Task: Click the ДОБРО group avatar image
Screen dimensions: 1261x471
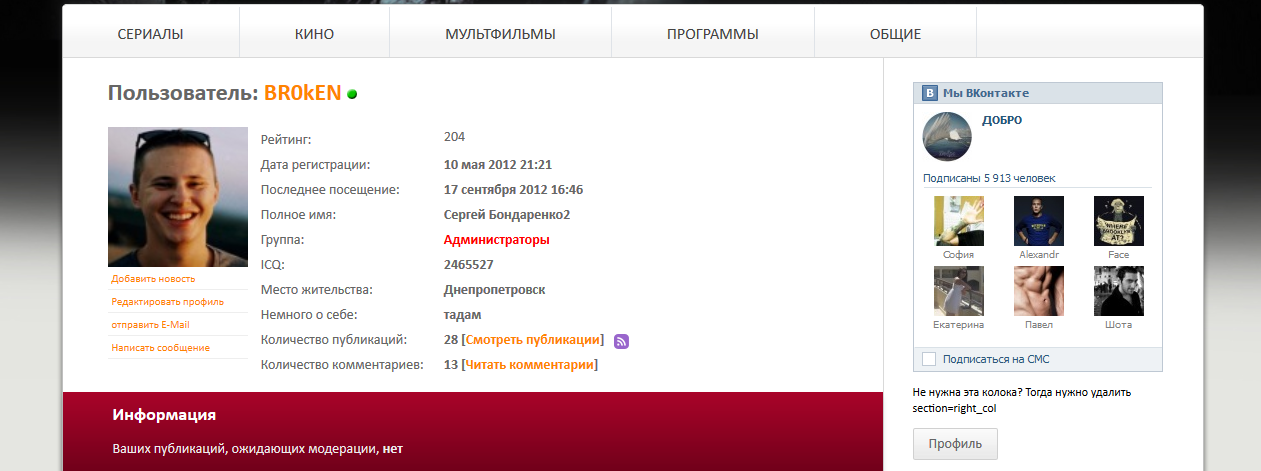Action: (x=947, y=137)
